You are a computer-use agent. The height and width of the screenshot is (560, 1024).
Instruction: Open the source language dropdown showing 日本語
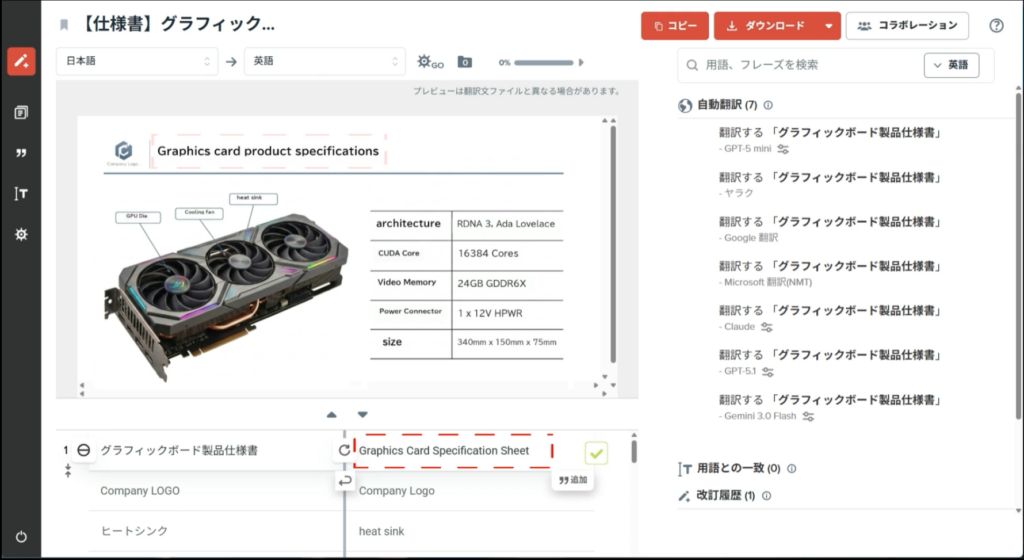click(137, 62)
